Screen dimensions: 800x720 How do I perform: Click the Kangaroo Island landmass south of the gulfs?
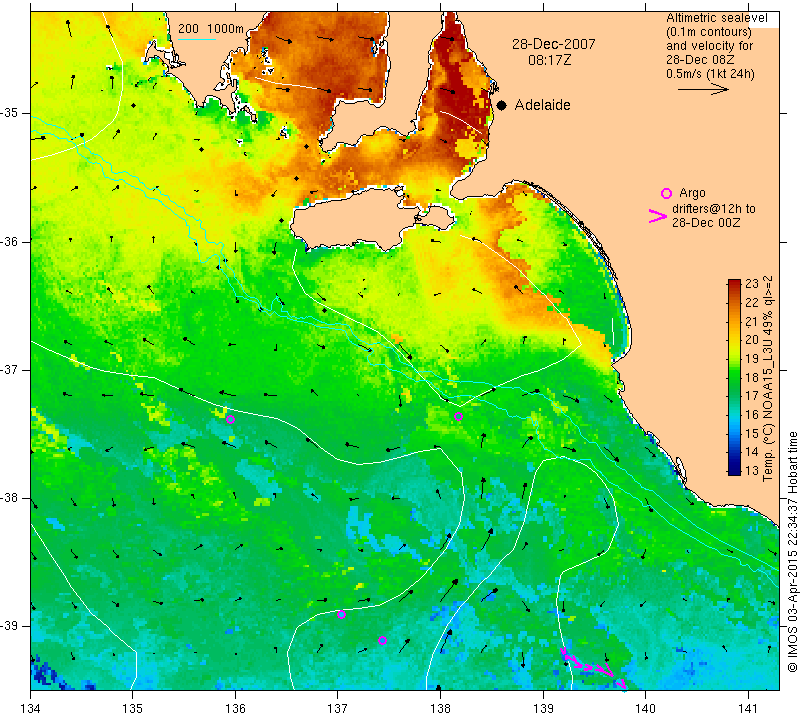point(352,219)
